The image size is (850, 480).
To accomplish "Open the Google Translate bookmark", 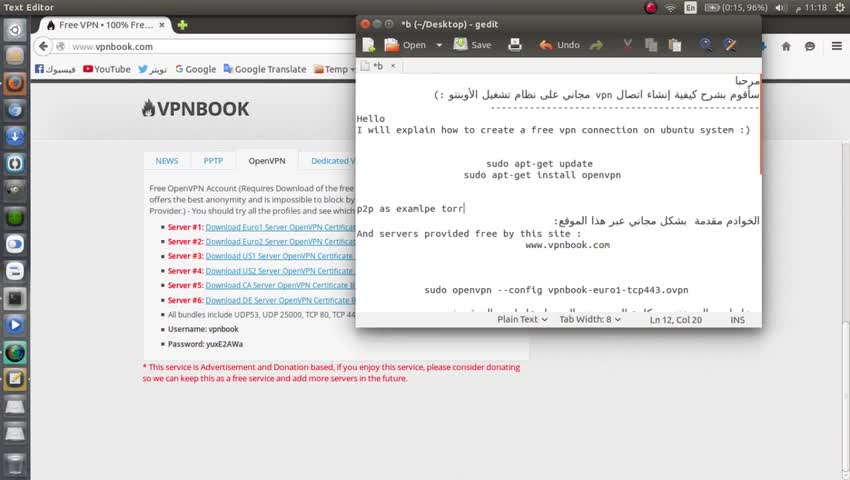I will point(265,69).
